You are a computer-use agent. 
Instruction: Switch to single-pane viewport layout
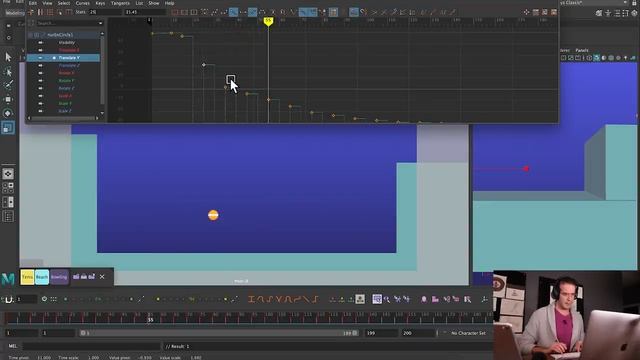8,174
